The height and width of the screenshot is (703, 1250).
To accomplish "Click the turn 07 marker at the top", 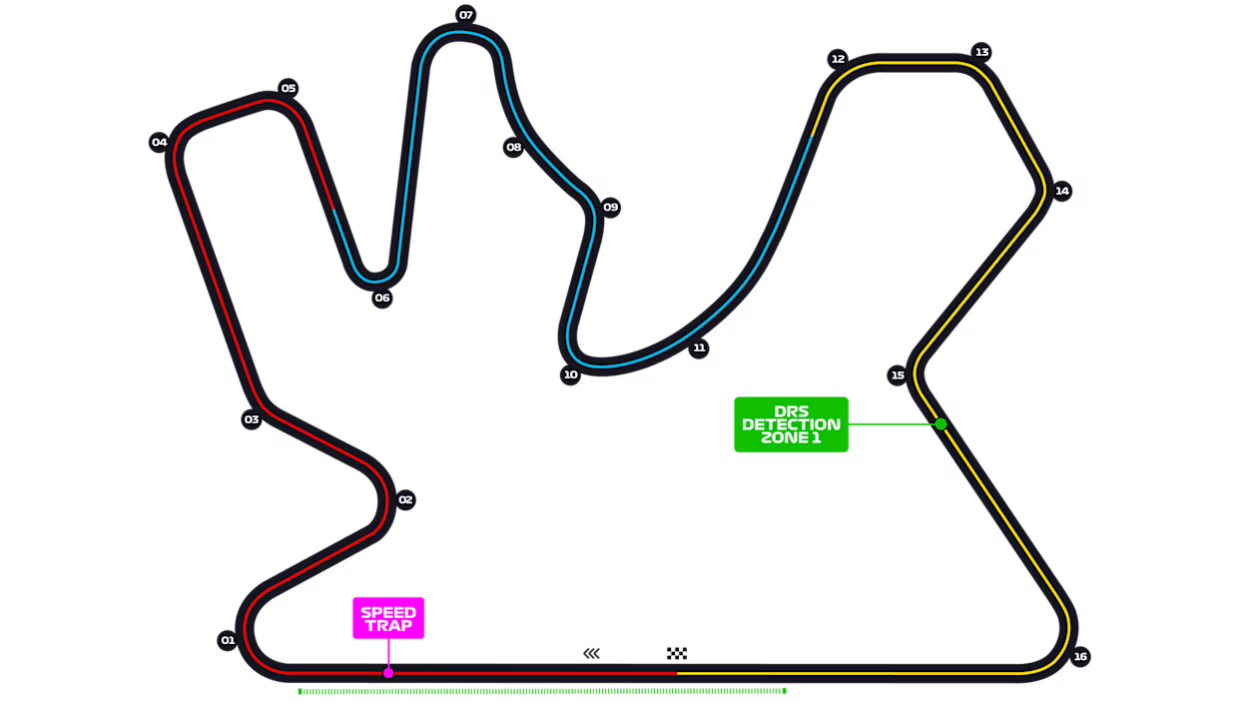I will click(466, 15).
